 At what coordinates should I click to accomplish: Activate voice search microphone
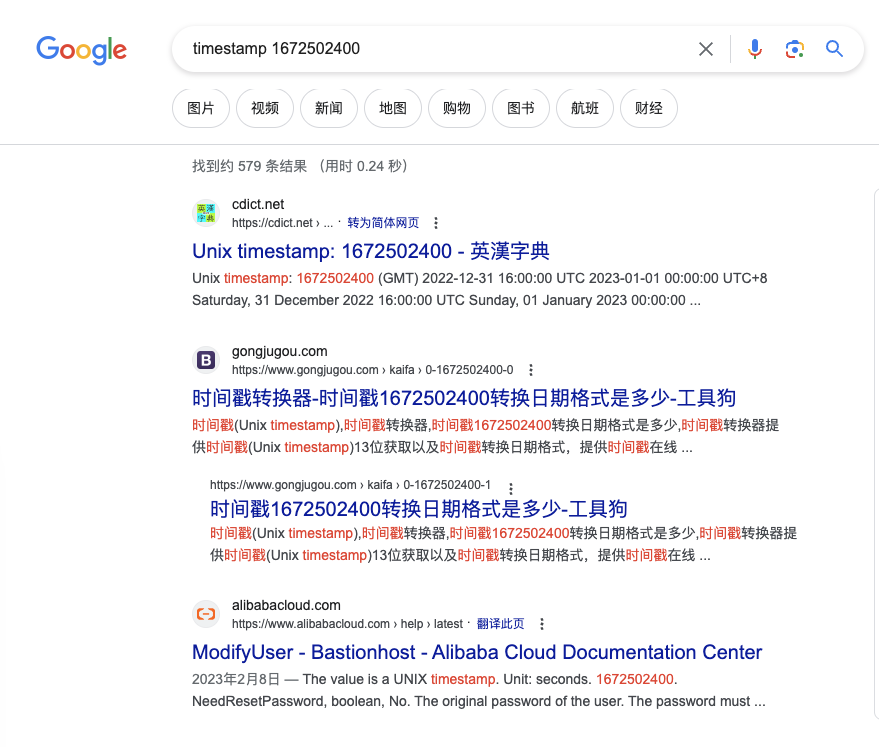754,48
